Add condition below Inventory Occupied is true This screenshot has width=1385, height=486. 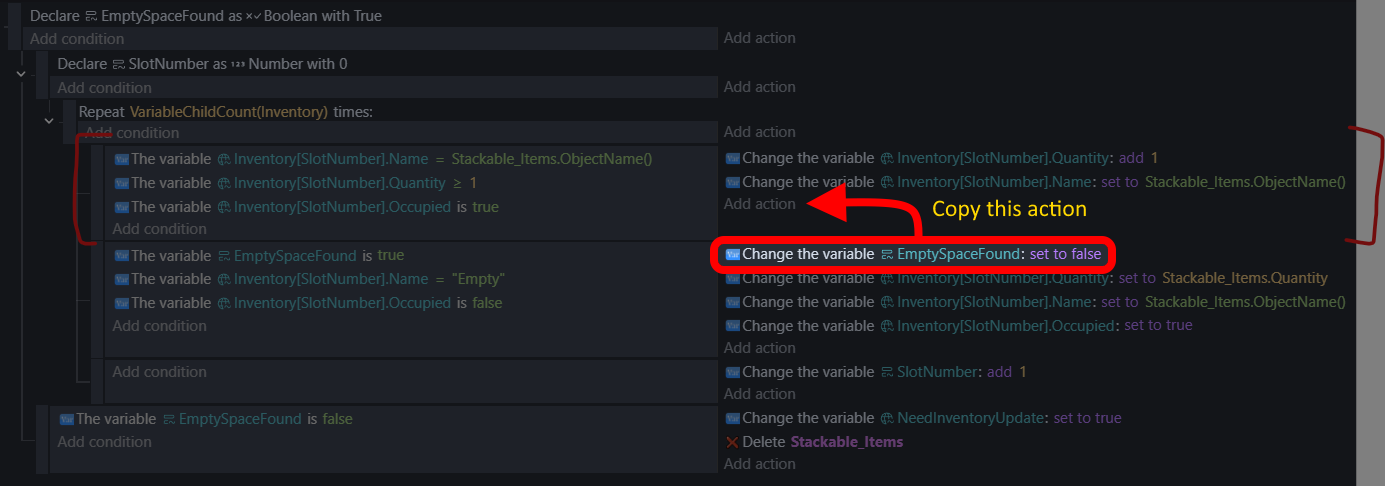click(x=160, y=229)
